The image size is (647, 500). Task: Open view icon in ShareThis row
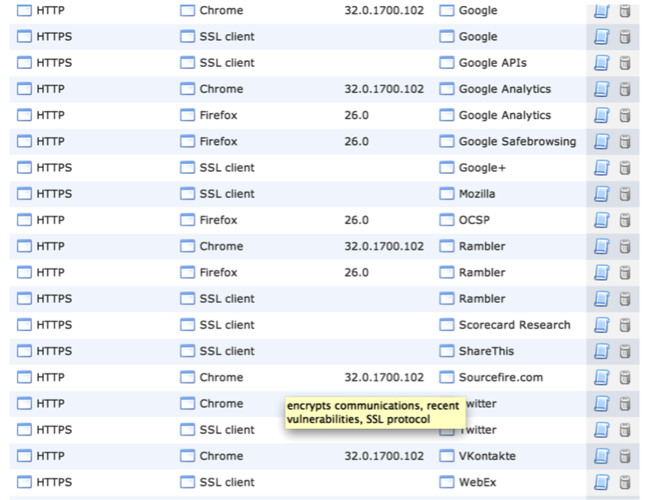[602, 351]
